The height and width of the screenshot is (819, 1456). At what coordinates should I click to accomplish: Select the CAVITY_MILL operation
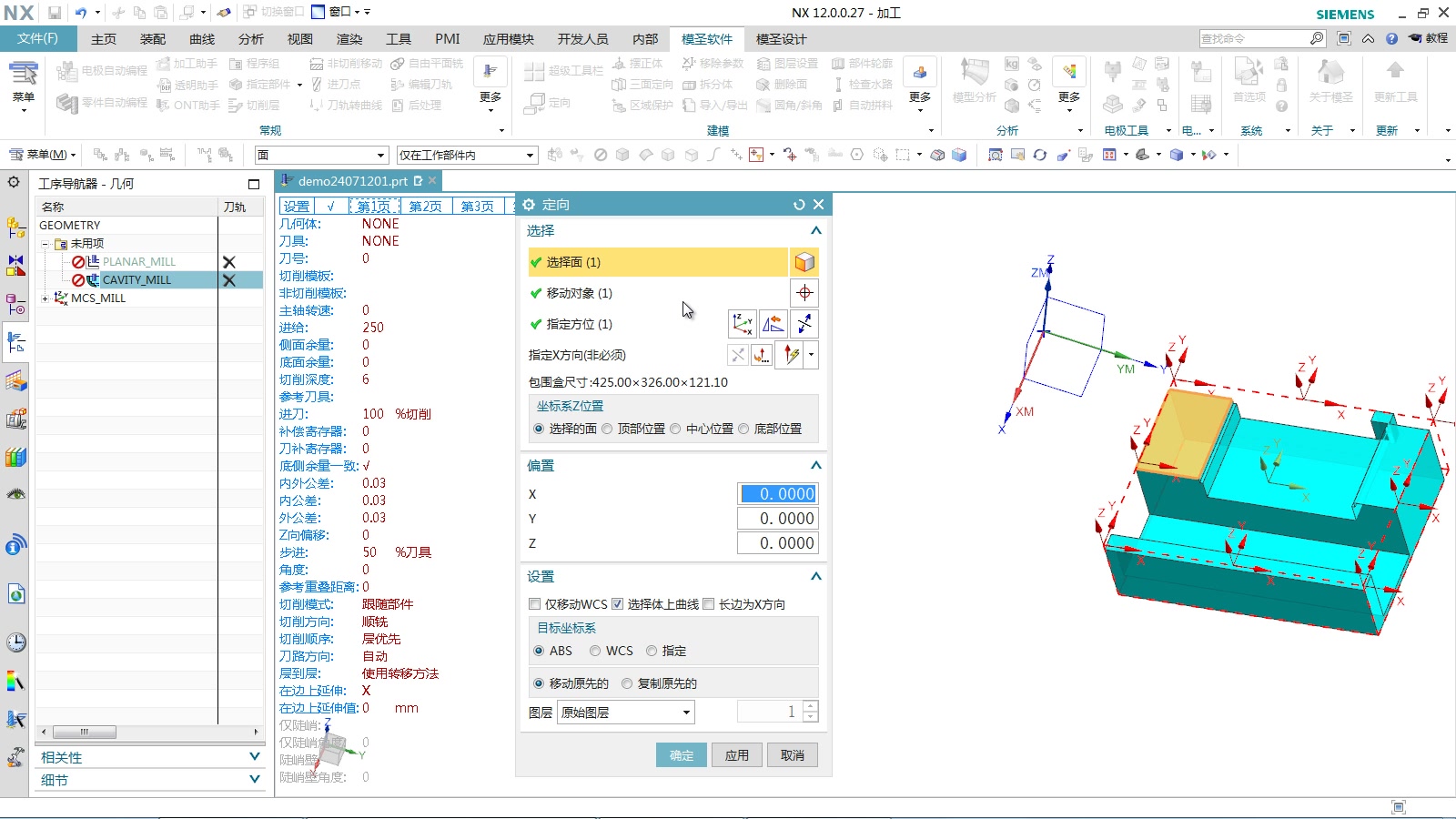136,280
